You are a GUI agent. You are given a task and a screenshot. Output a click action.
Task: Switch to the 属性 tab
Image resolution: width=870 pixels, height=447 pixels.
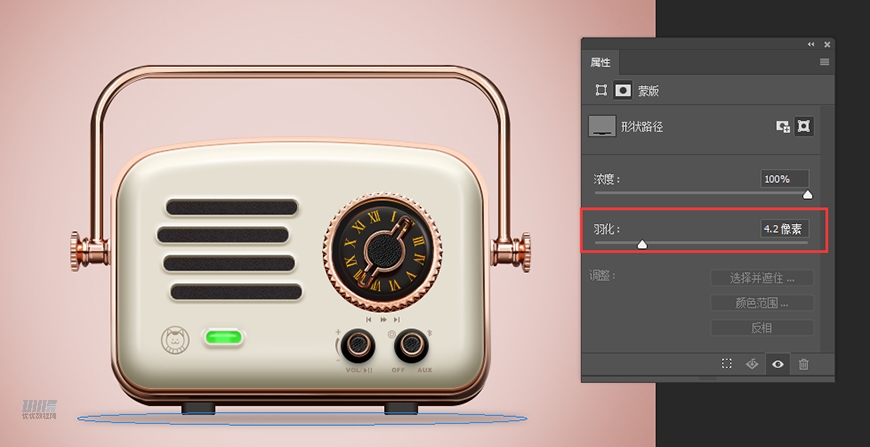coord(600,62)
